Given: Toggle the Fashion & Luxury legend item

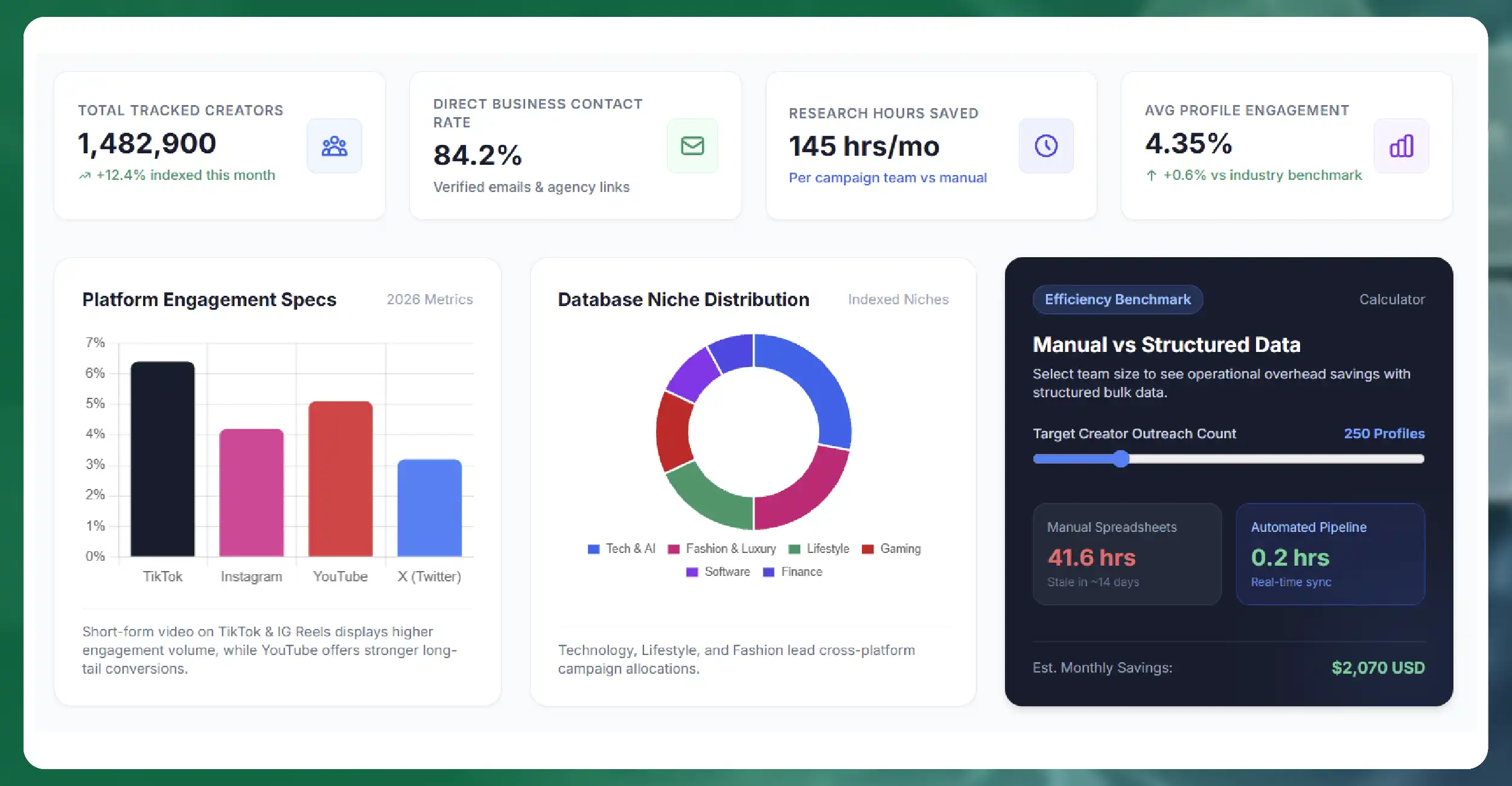Looking at the screenshot, I should 722,549.
